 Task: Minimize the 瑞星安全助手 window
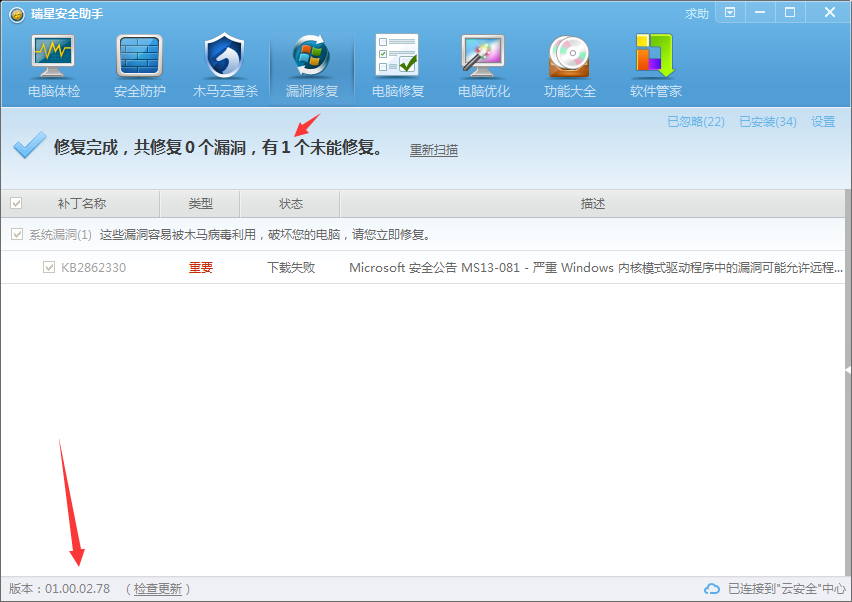pos(760,12)
